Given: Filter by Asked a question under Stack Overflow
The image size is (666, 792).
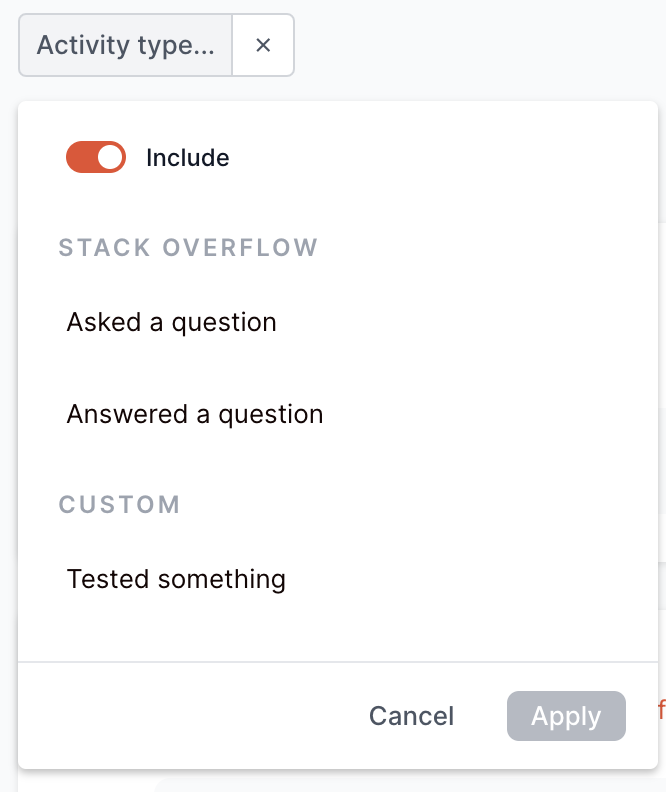Looking at the screenshot, I should 171,323.
